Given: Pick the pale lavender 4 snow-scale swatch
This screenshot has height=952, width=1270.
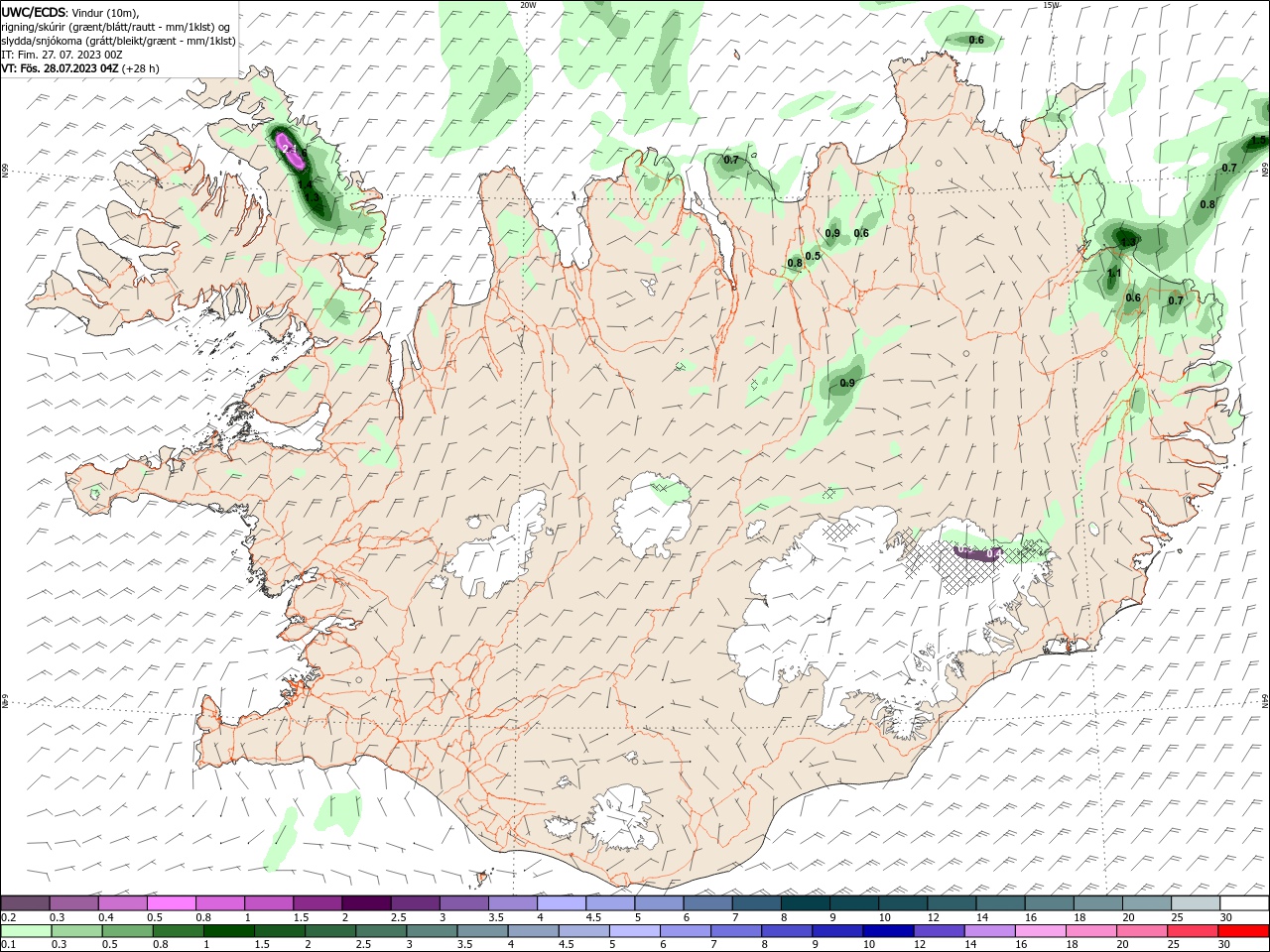Looking at the screenshot, I should click(x=562, y=903).
